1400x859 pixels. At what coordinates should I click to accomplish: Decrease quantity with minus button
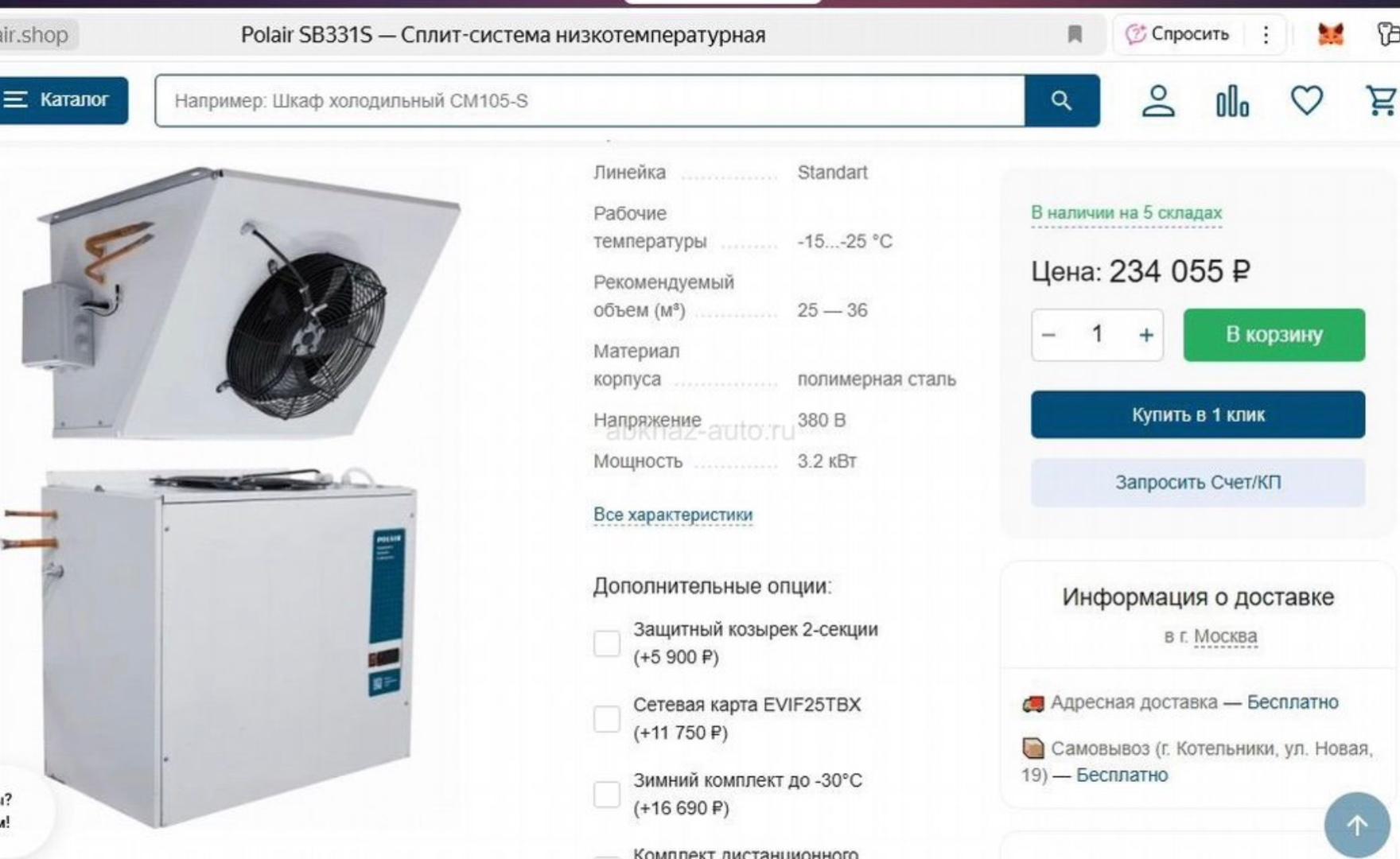coord(1048,335)
